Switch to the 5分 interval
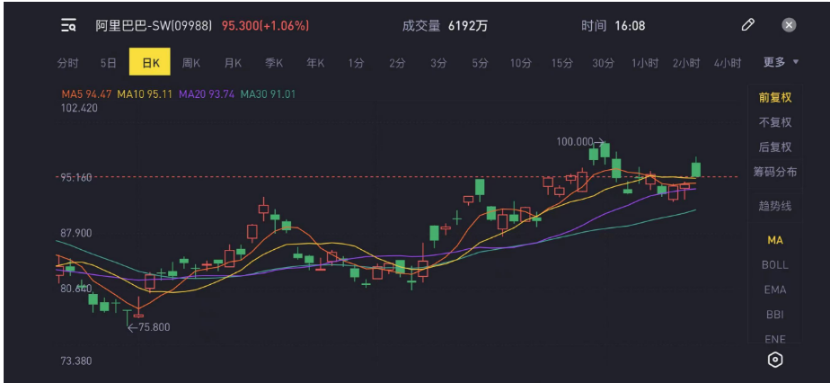The height and width of the screenshot is (383, 830). coord(480,63)
